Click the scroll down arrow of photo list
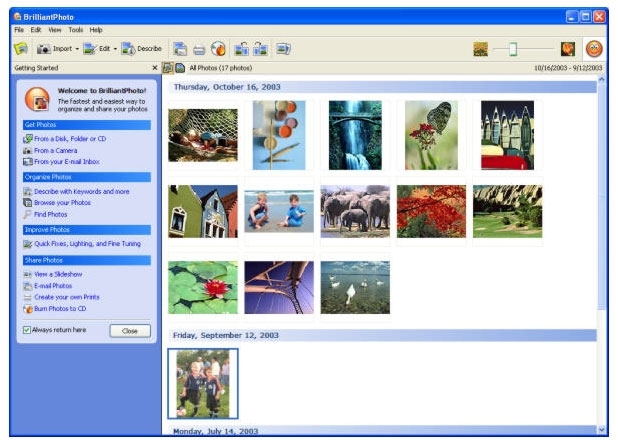This screenshot has width=618, height=443. [x=601, y=430]
